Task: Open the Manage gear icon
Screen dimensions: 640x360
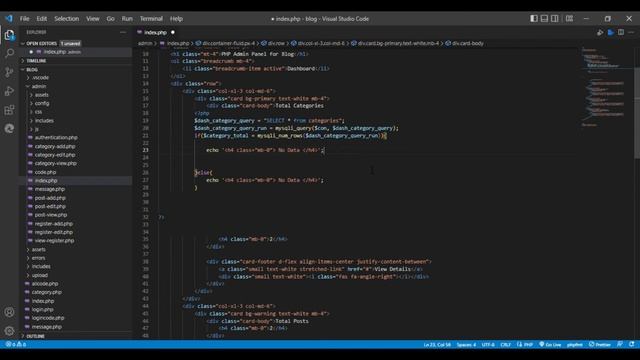Action: pyautogui.click(x=9, y=331)
